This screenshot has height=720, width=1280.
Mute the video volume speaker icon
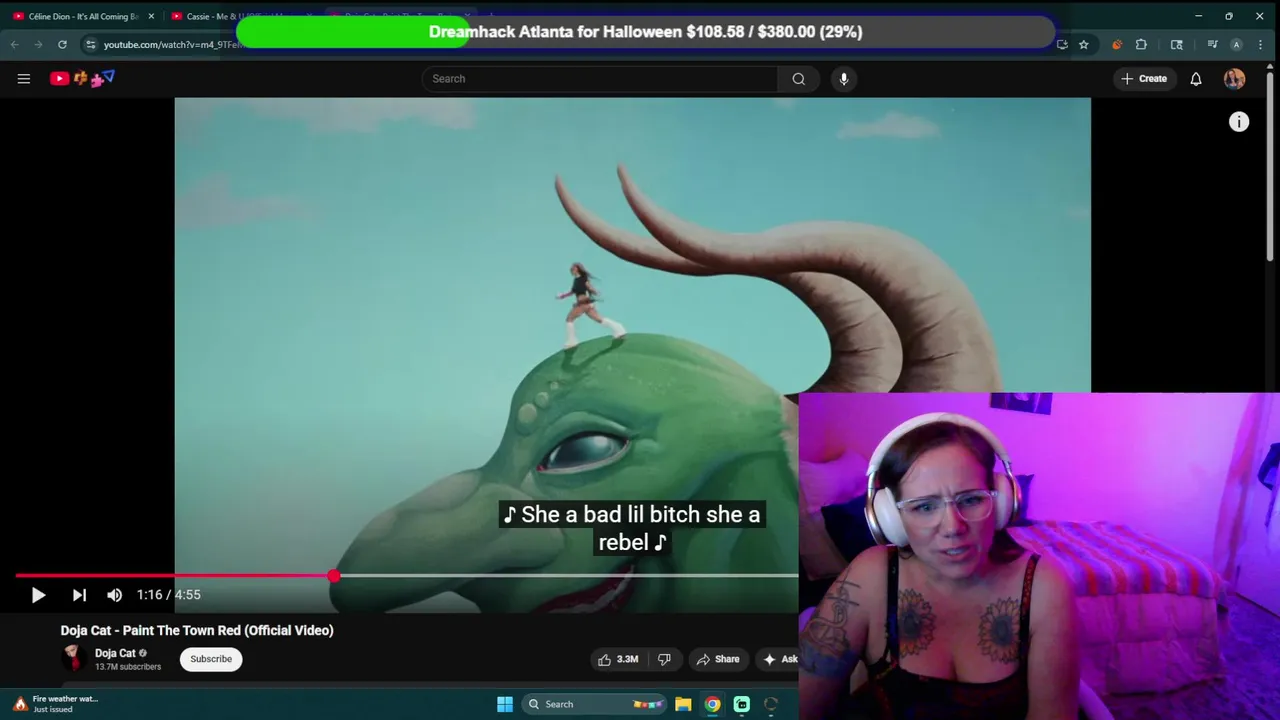[115, 595]
